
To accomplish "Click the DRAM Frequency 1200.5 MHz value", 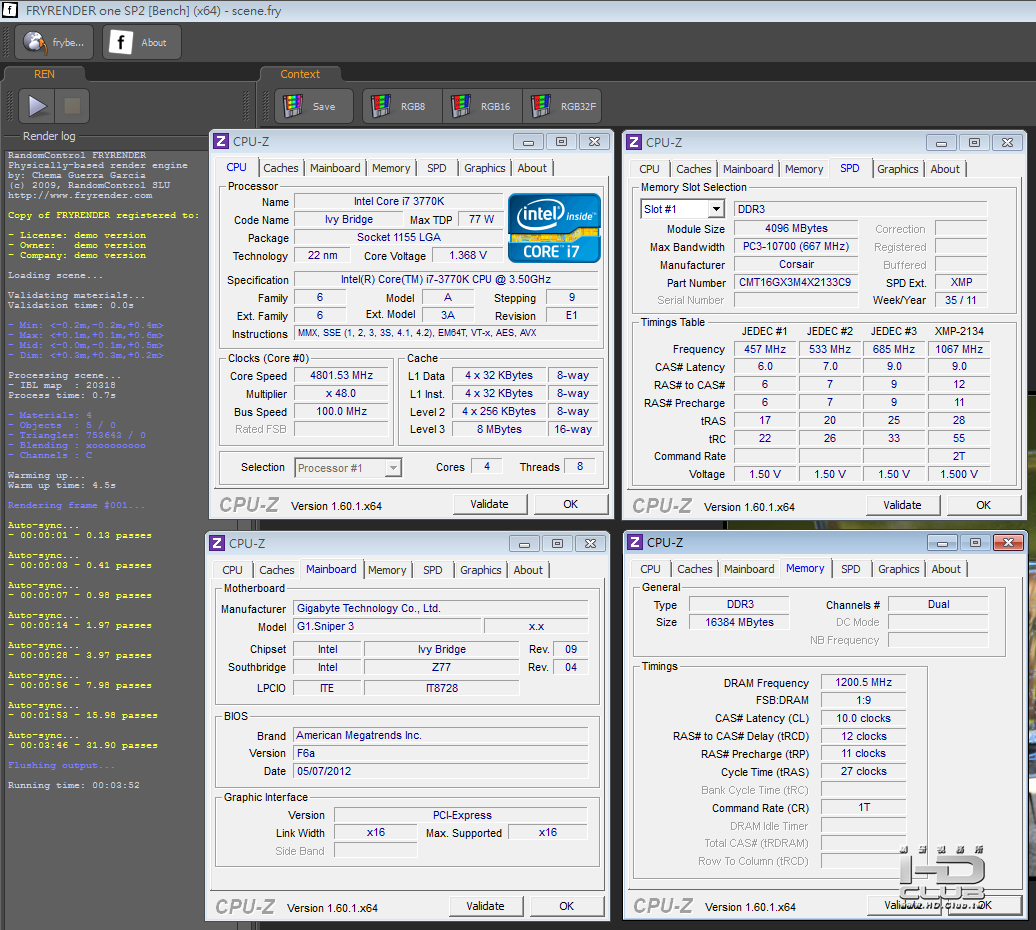I will coord(864,682).
